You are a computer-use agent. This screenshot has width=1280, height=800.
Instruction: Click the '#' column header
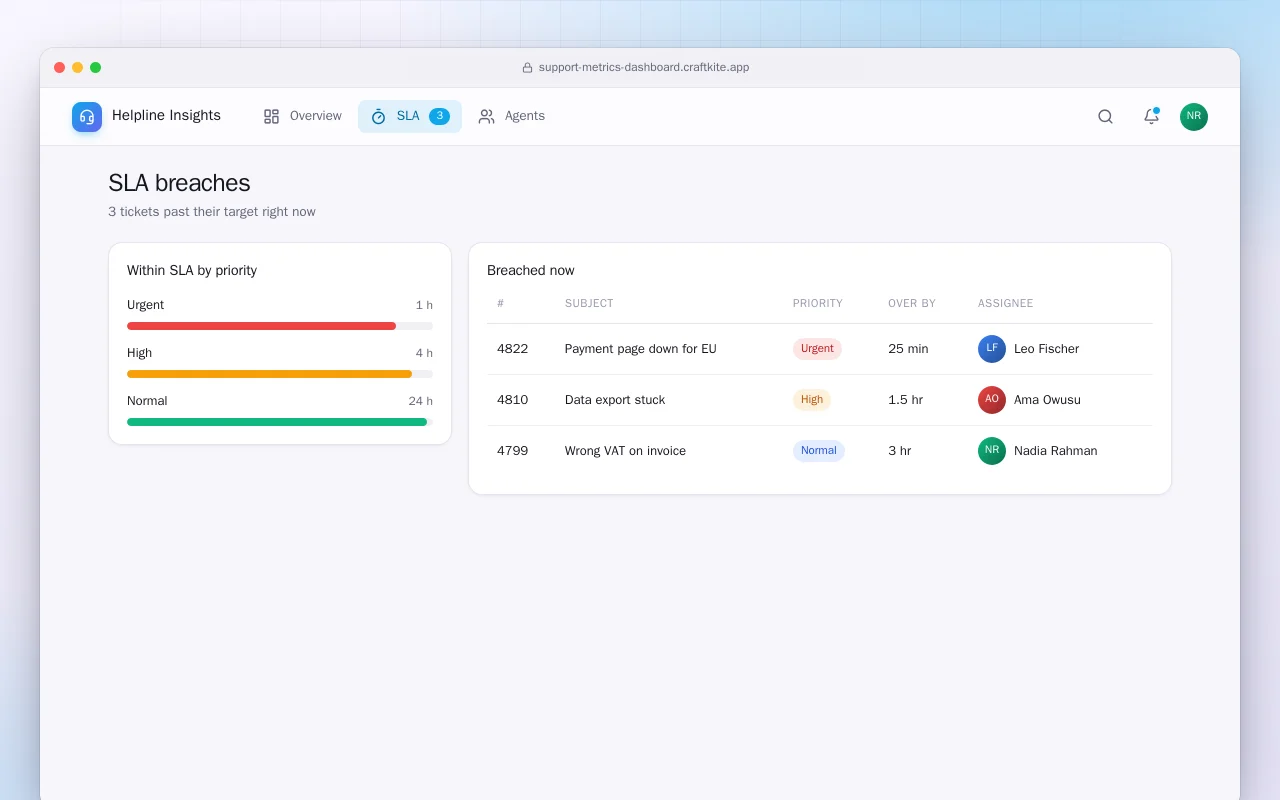pos(501,303)
